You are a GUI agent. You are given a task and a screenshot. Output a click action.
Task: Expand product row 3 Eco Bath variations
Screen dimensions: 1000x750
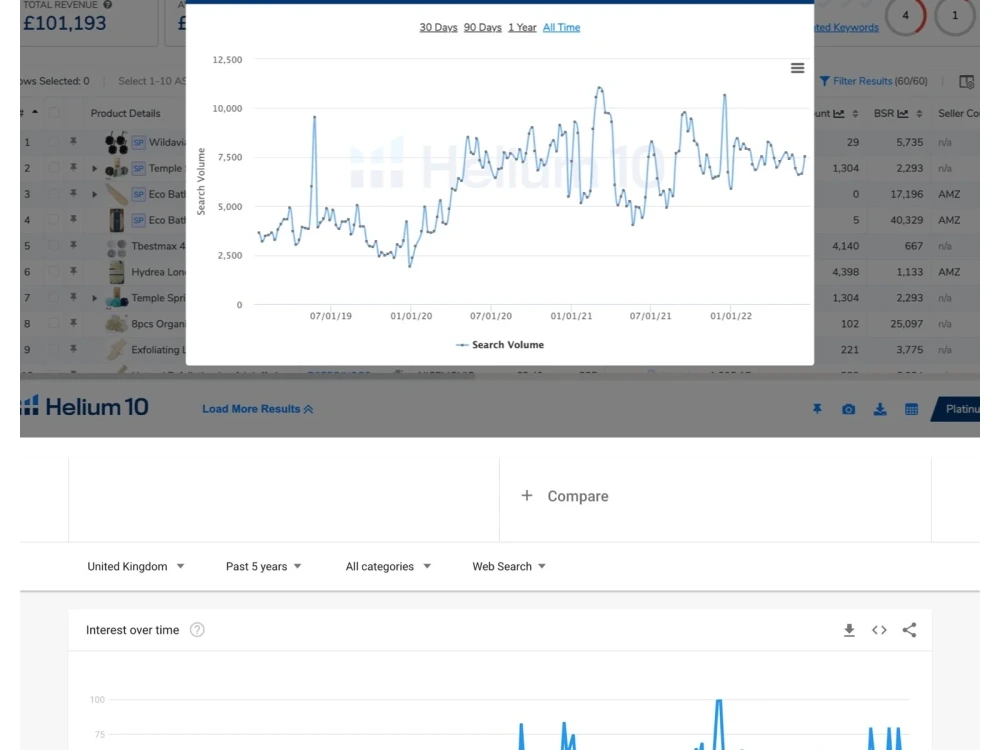(94, 194)
